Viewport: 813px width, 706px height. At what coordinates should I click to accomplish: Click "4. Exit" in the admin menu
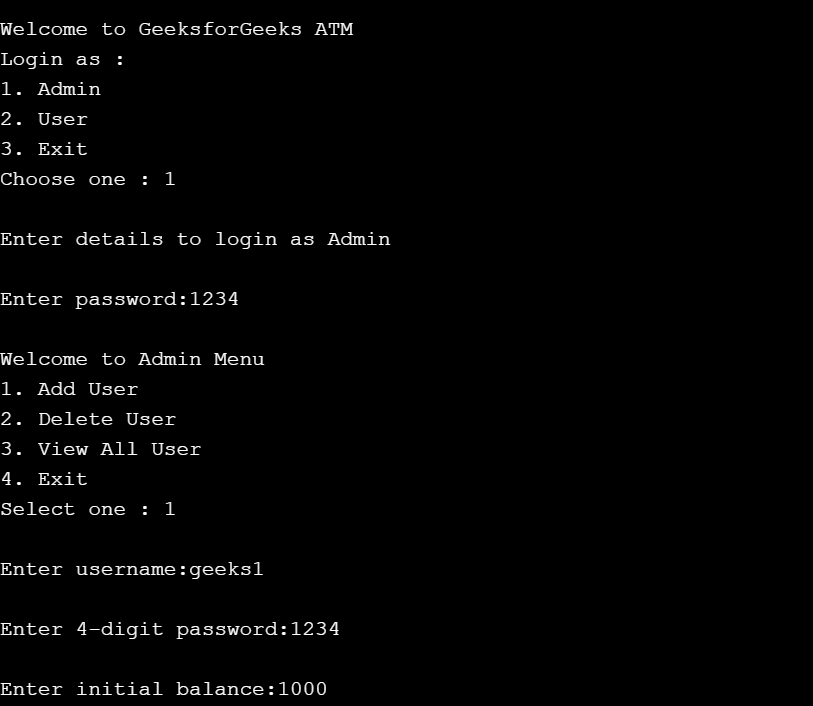pyautogui.click(x=44, y=479)
